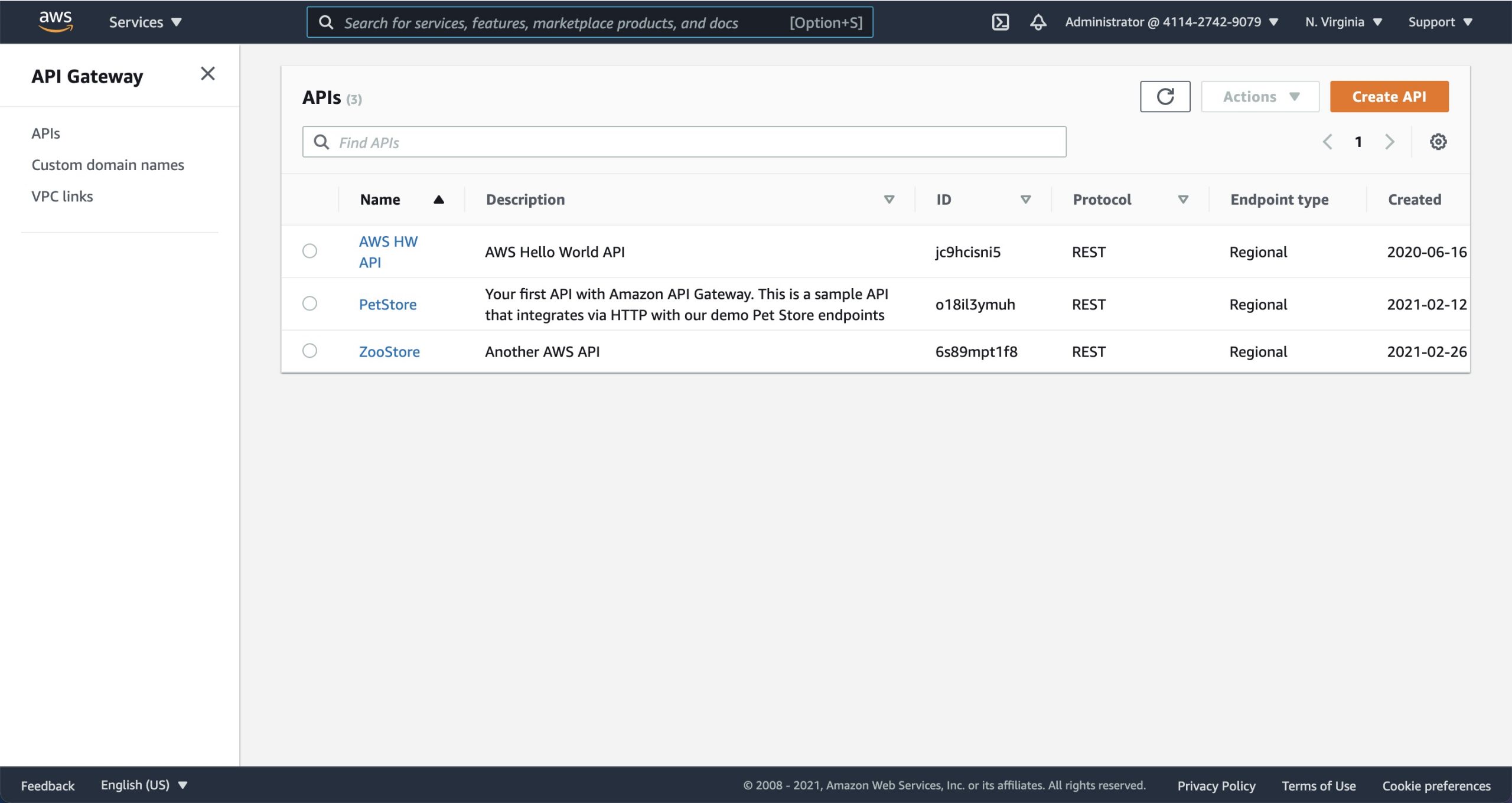Click the Name column header
The image size is (1512, 803).
380,200
